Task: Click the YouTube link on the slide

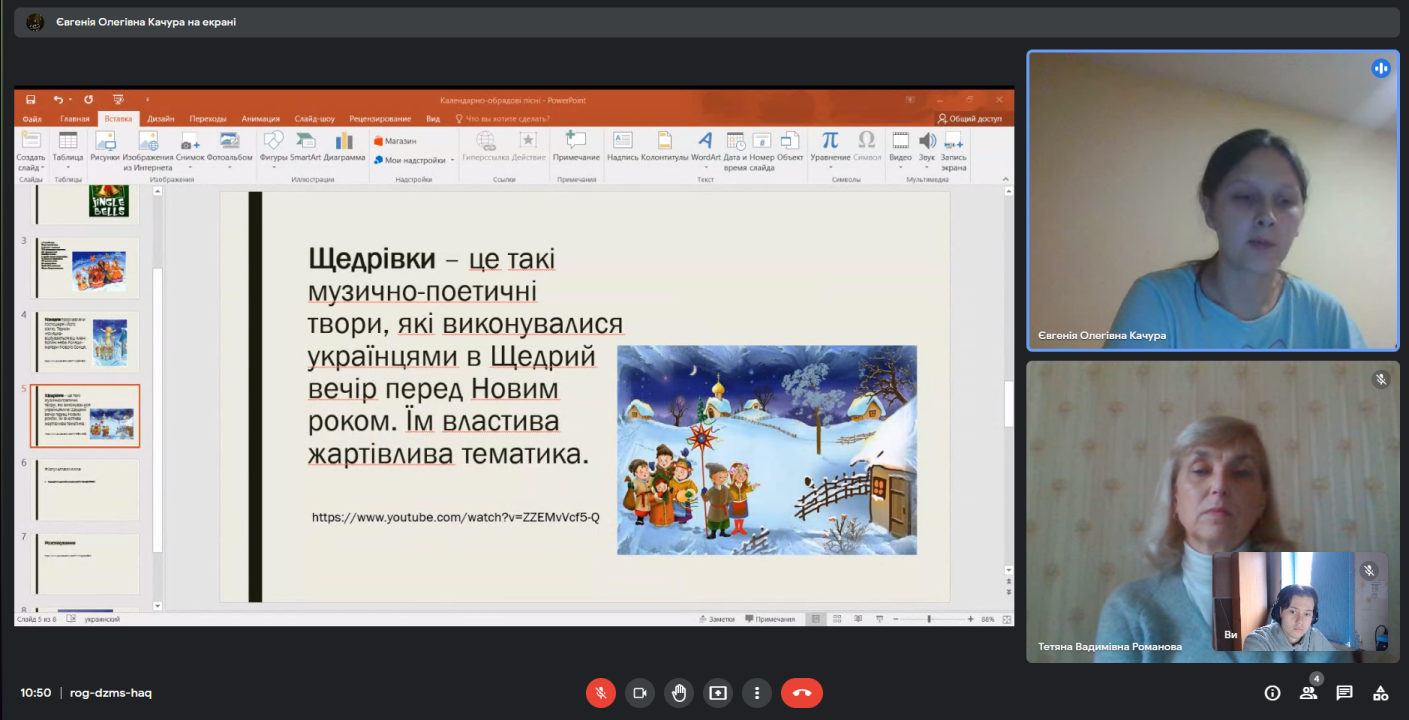Action: 455,517
